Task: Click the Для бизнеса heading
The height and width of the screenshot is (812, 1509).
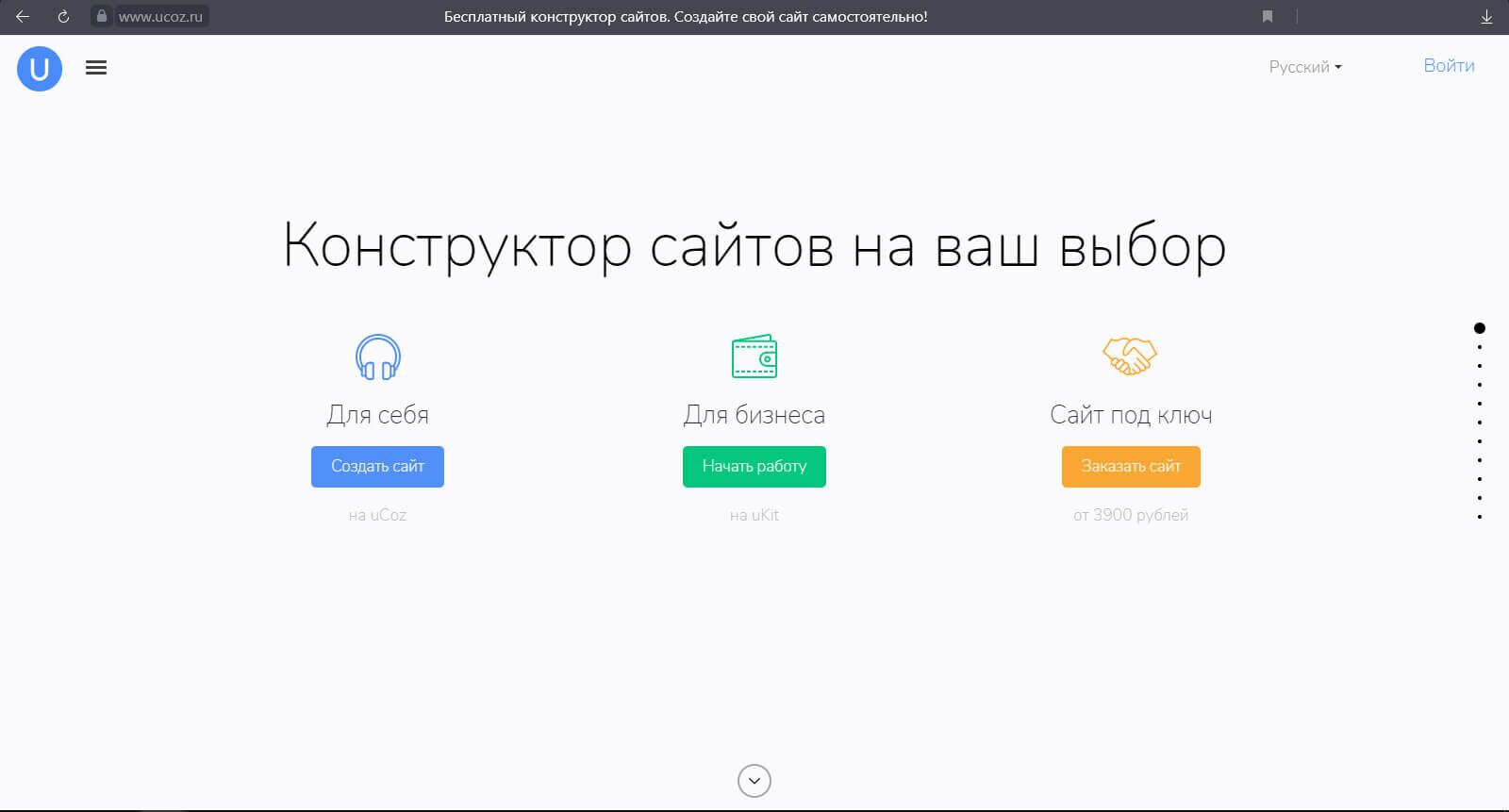Action: pyautogui.click(x=754, y=415)
